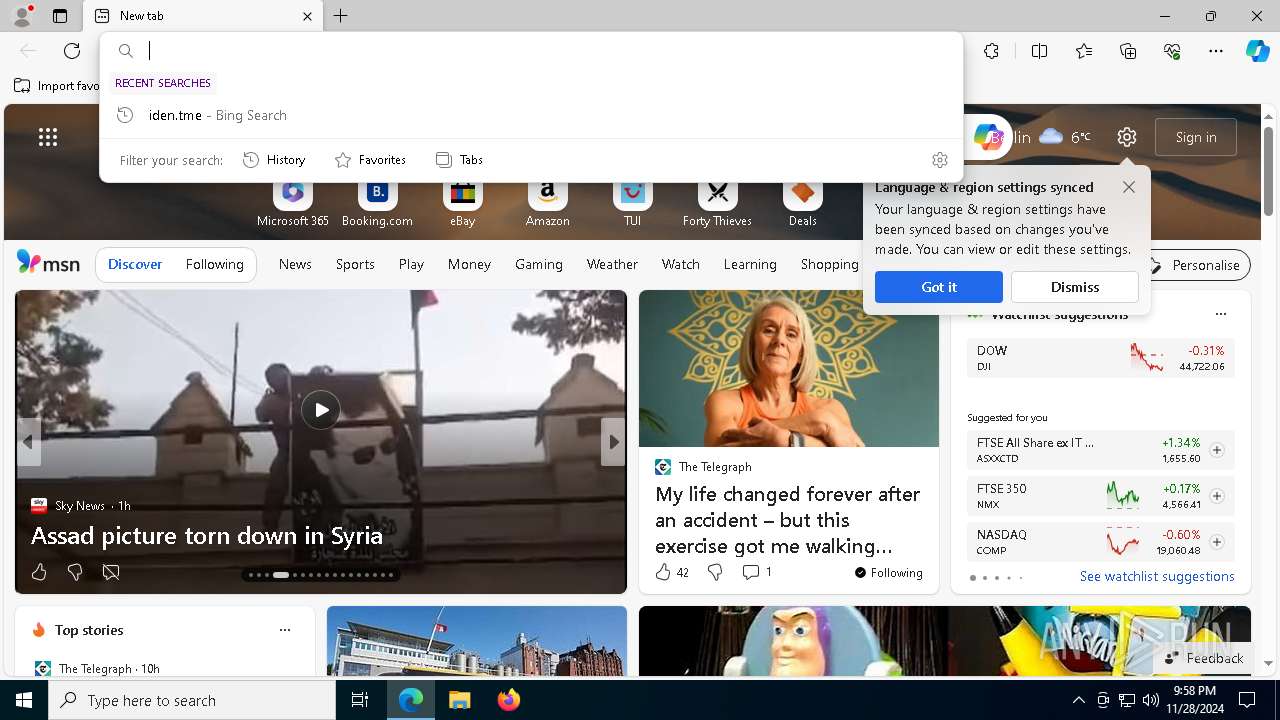Like the Assad picture story
Viewport: 1280px width, 720px height.
point(39,572)
